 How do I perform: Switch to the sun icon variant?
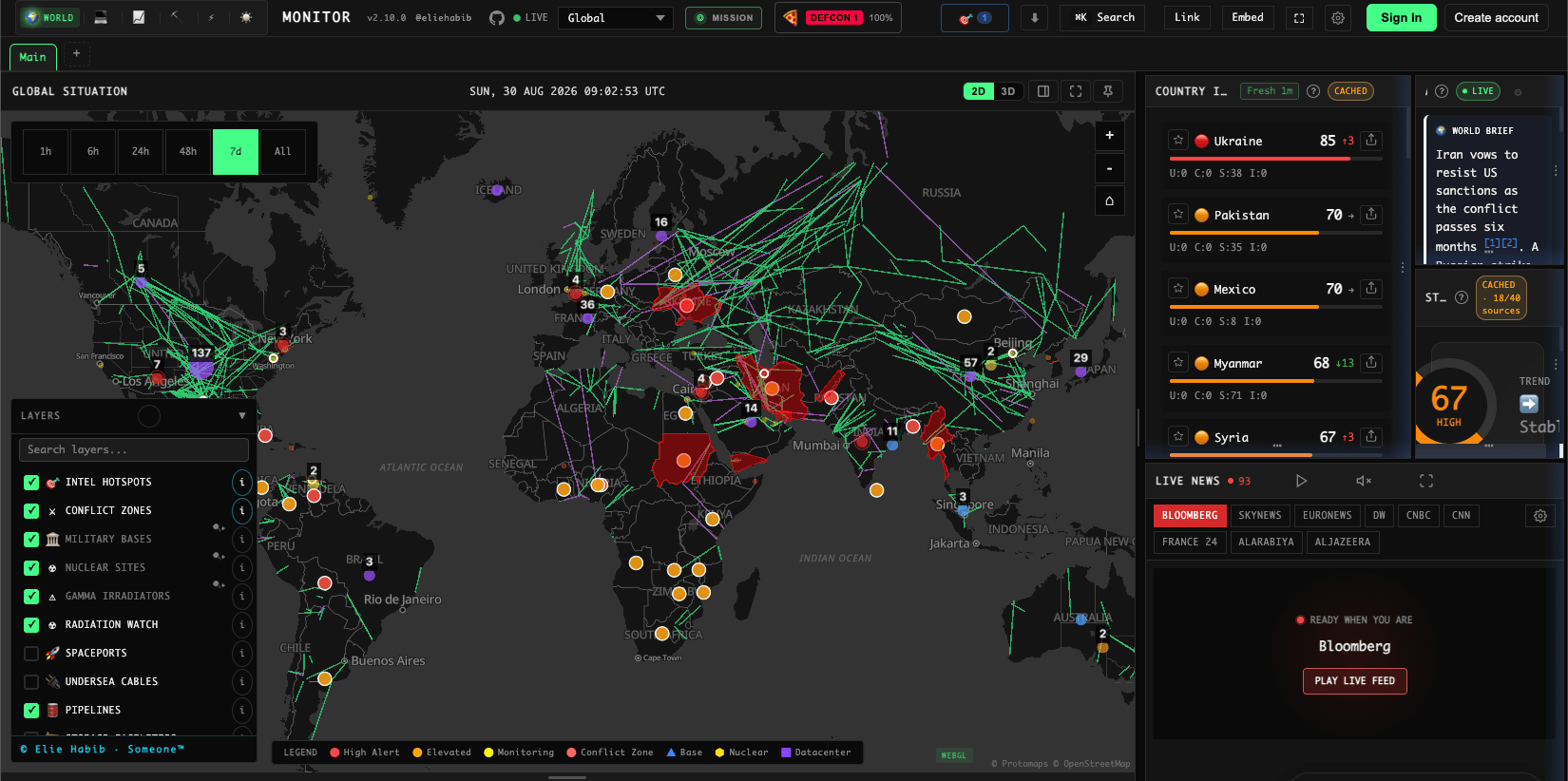[x=246, y=18]
